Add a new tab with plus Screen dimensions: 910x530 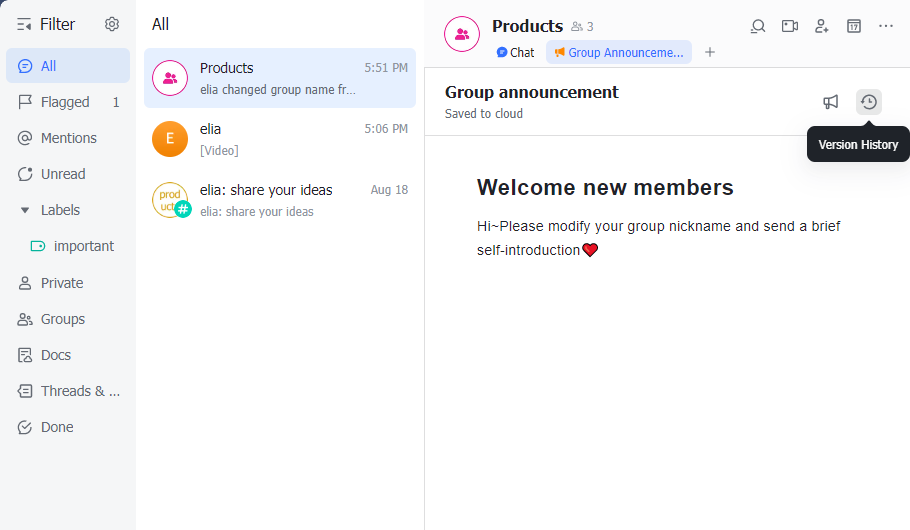click(x=710, y=52)
